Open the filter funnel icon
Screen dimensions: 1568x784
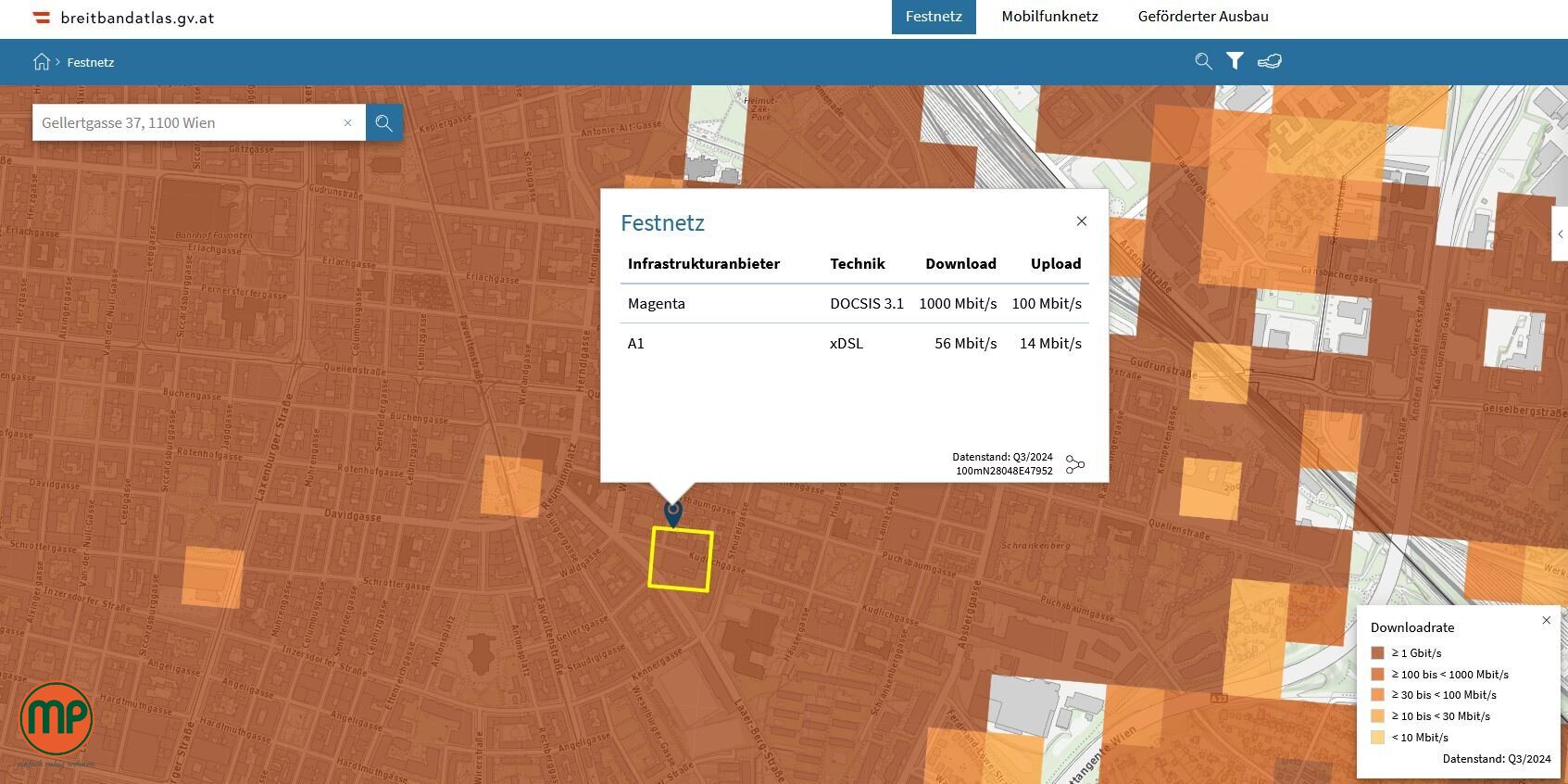pyautogui.click(x=1235, y=61)
